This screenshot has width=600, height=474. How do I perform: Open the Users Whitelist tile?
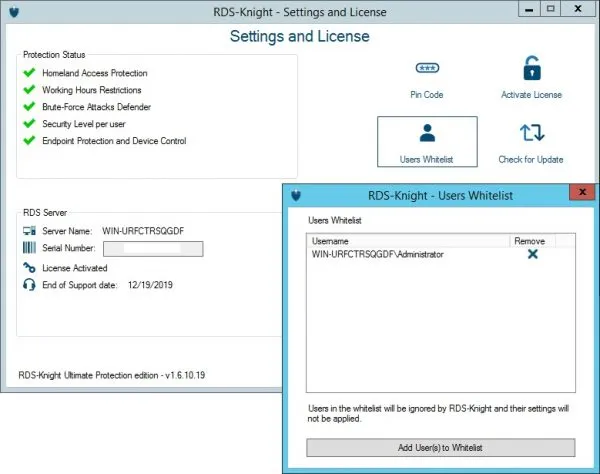[427, 142]
